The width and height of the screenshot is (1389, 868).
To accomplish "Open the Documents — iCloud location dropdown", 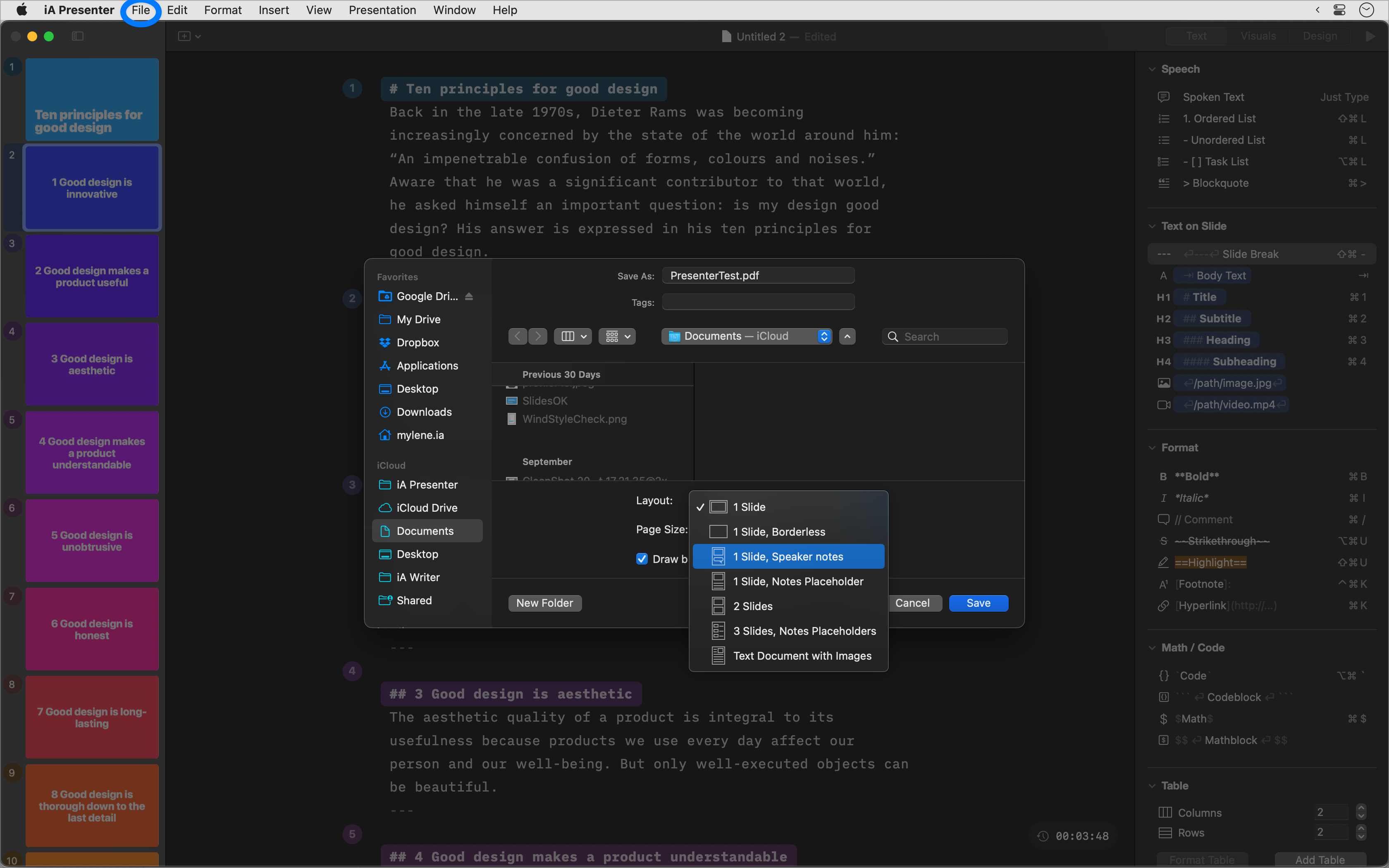I will (746, 336).
